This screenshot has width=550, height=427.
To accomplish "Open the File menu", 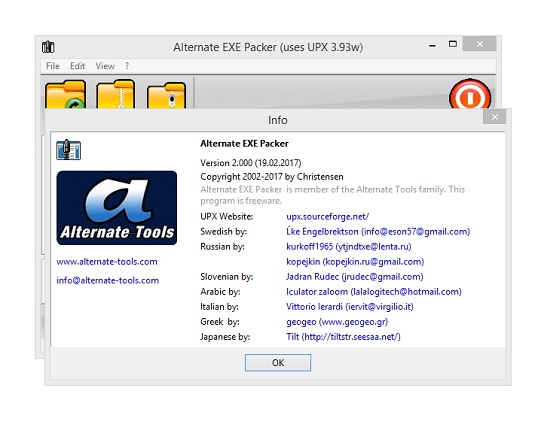I will [x=53, y=66].
